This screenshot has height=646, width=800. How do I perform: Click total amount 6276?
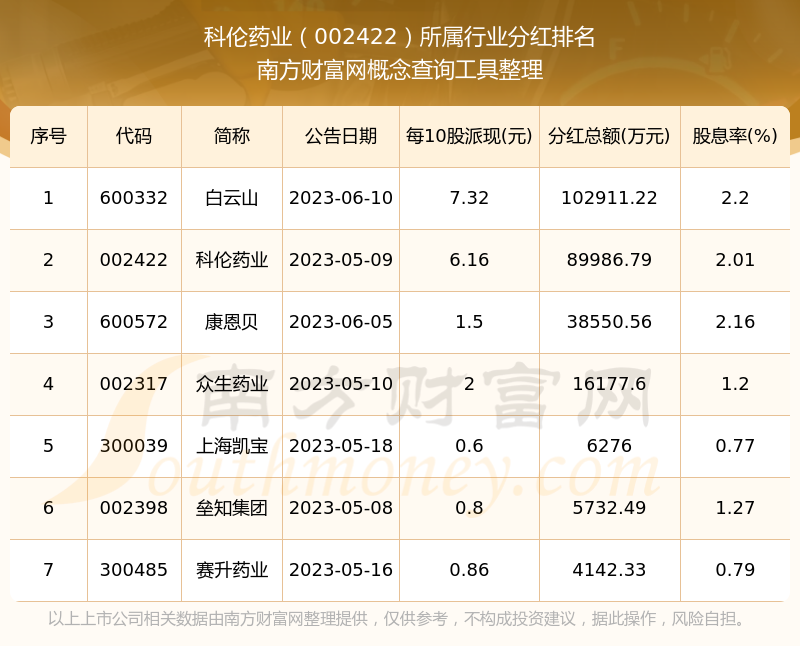609,446
